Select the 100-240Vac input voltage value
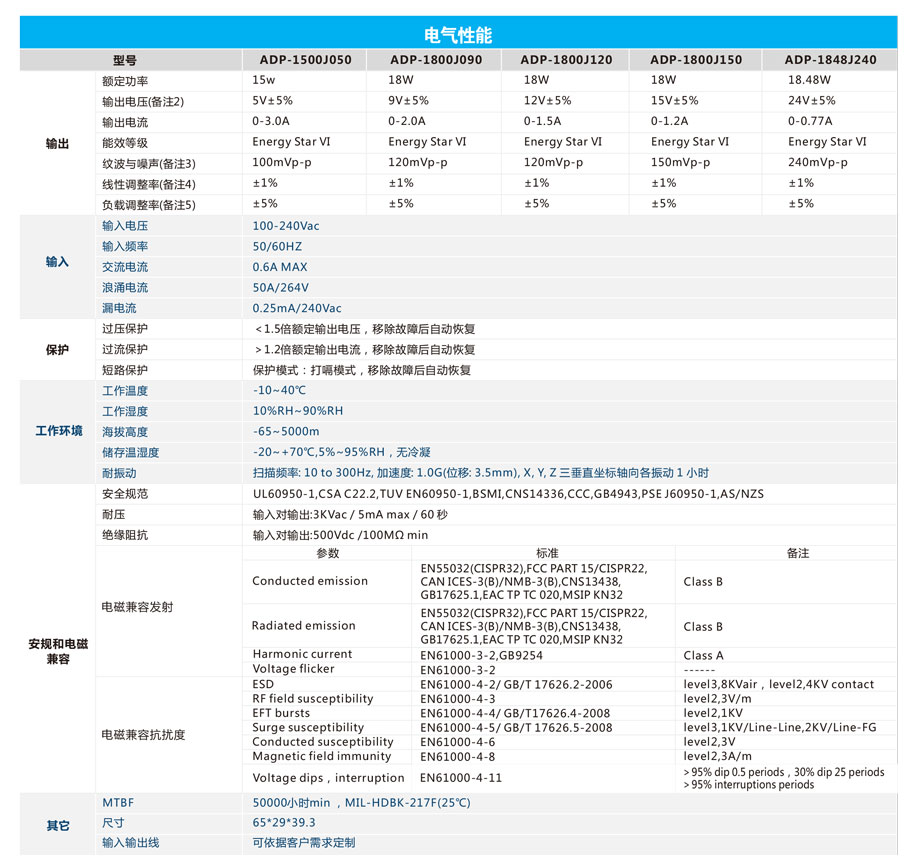Screen dimensions: 914x867 tap(286, 226)
